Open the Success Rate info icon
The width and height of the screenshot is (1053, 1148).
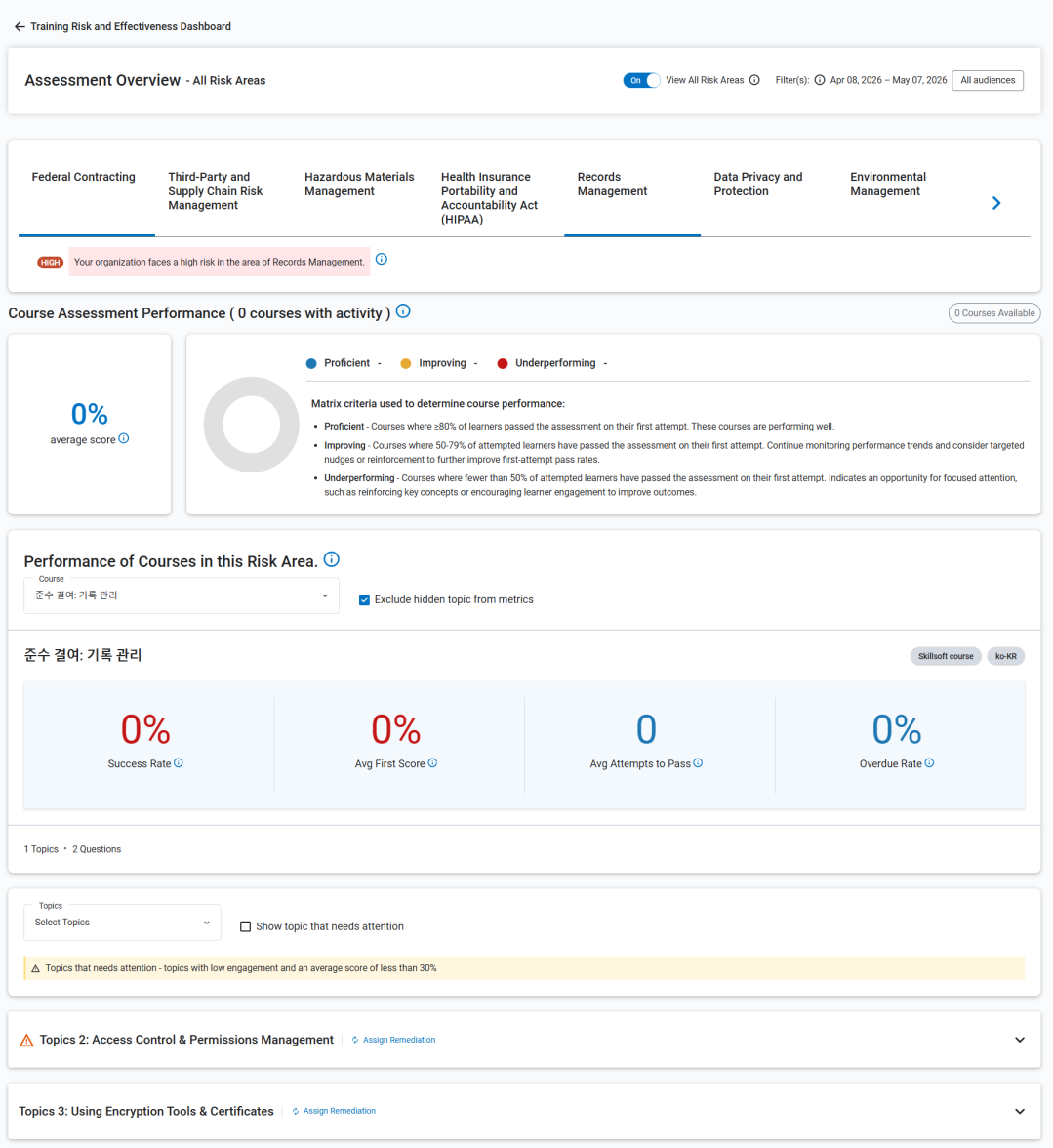179,763
